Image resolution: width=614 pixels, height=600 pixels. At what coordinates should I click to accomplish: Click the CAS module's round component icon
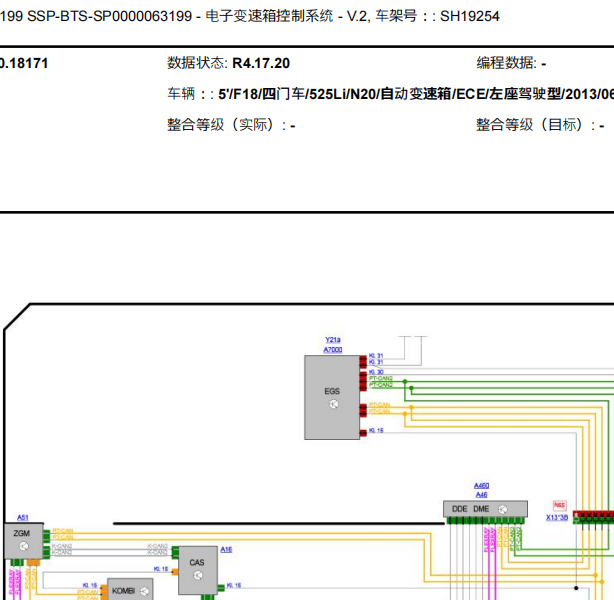point(198,575)
